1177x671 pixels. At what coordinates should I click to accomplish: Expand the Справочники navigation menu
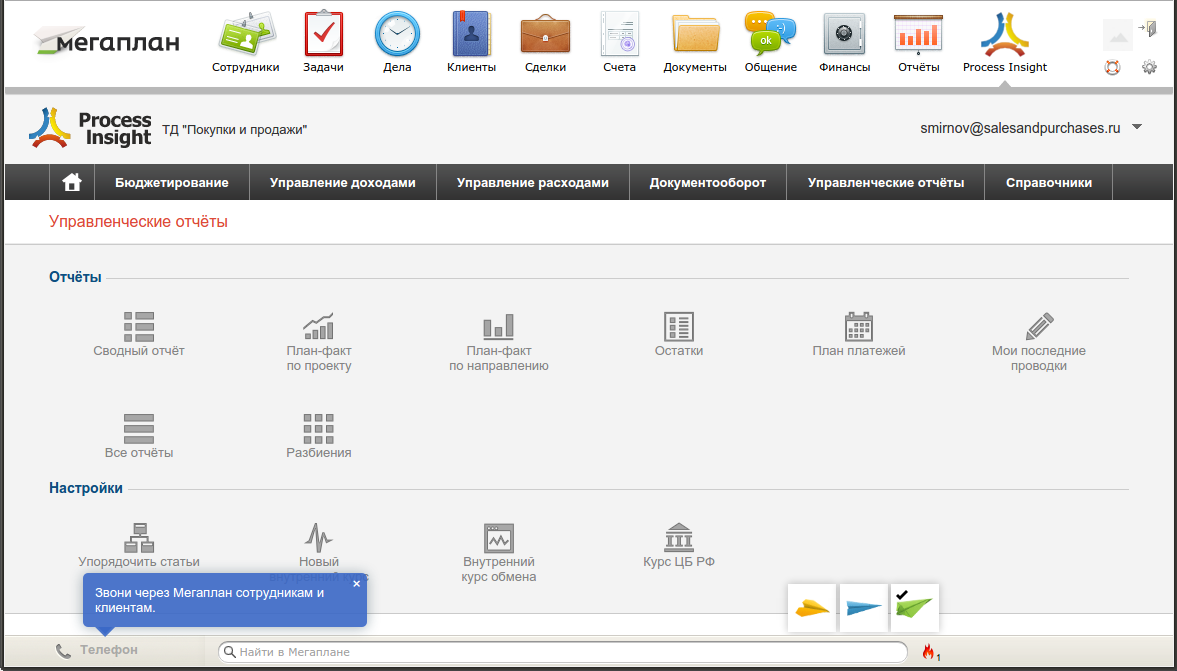click(1048, 183)
